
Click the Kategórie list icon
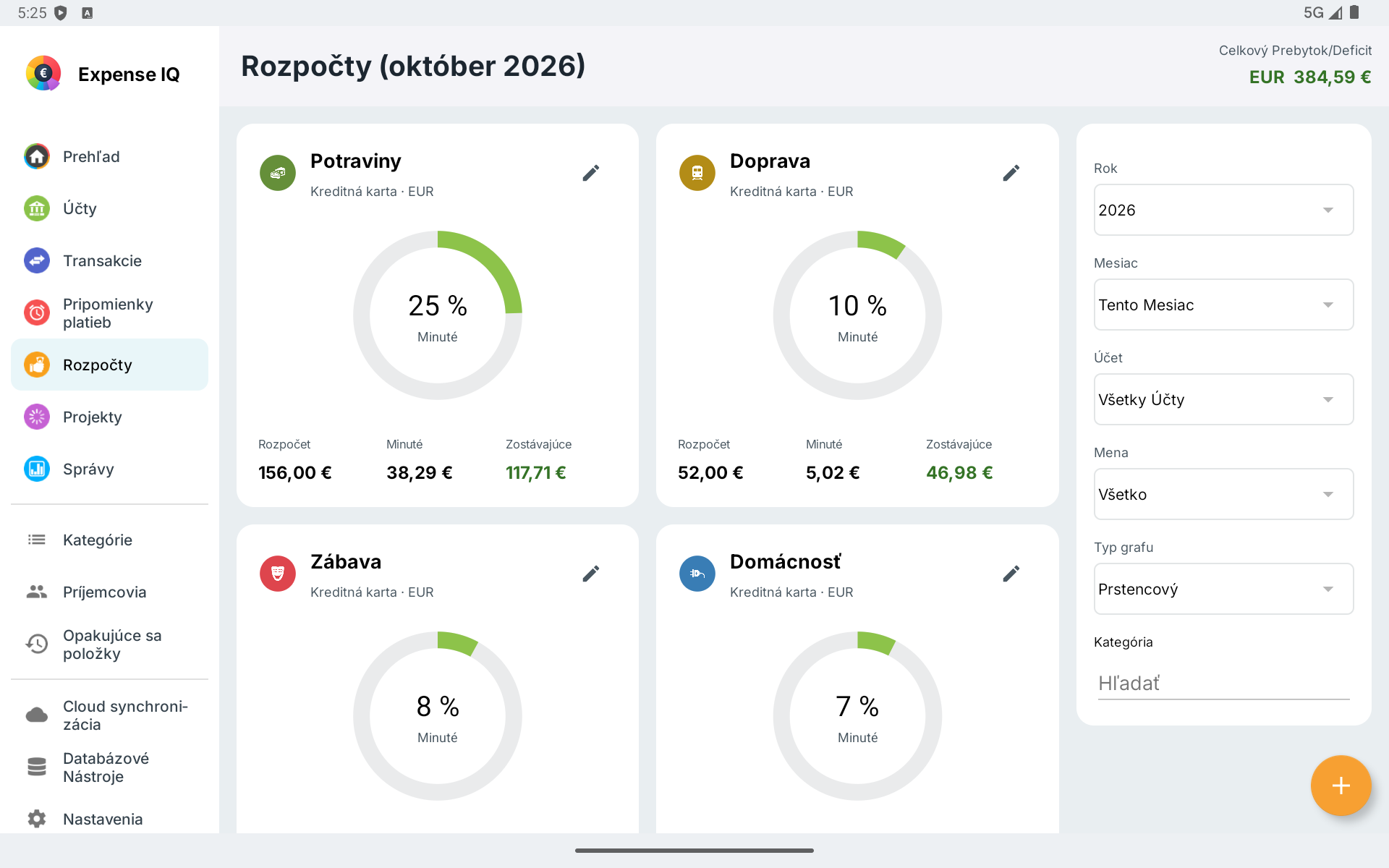click(37, 540)
